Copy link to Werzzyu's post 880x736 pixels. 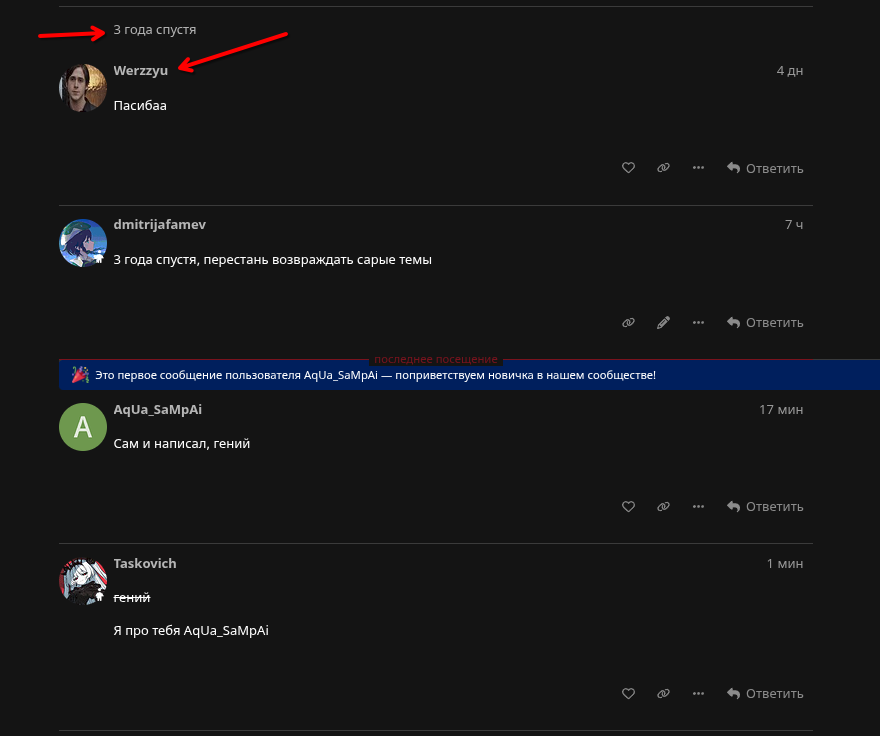663,168
